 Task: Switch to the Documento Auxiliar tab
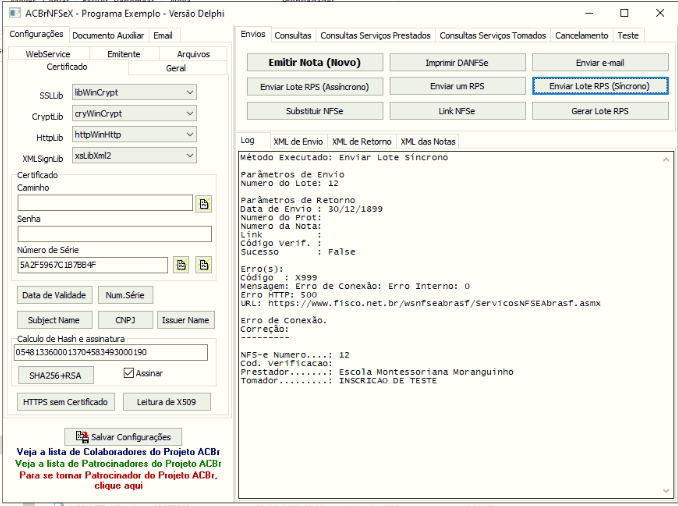[108, 35]
